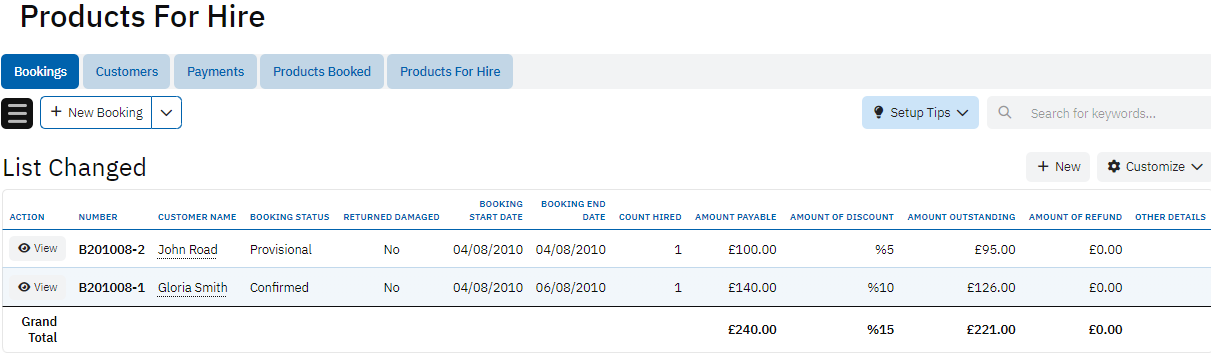Open John Road customer link
The width and height of the screenshot is (1211, 361).
pyautogui.click(x=187, y=249)
